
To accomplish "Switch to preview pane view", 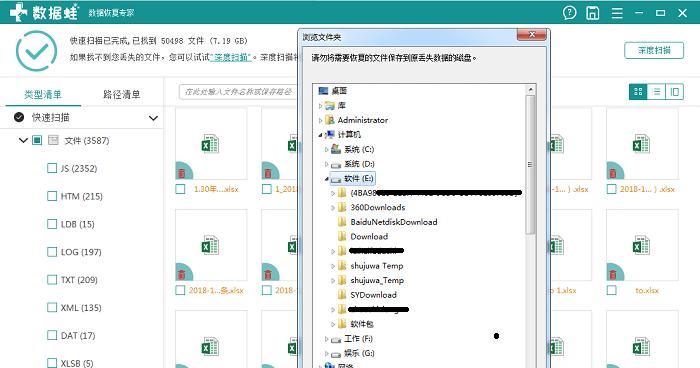I will tap(675, 92).
